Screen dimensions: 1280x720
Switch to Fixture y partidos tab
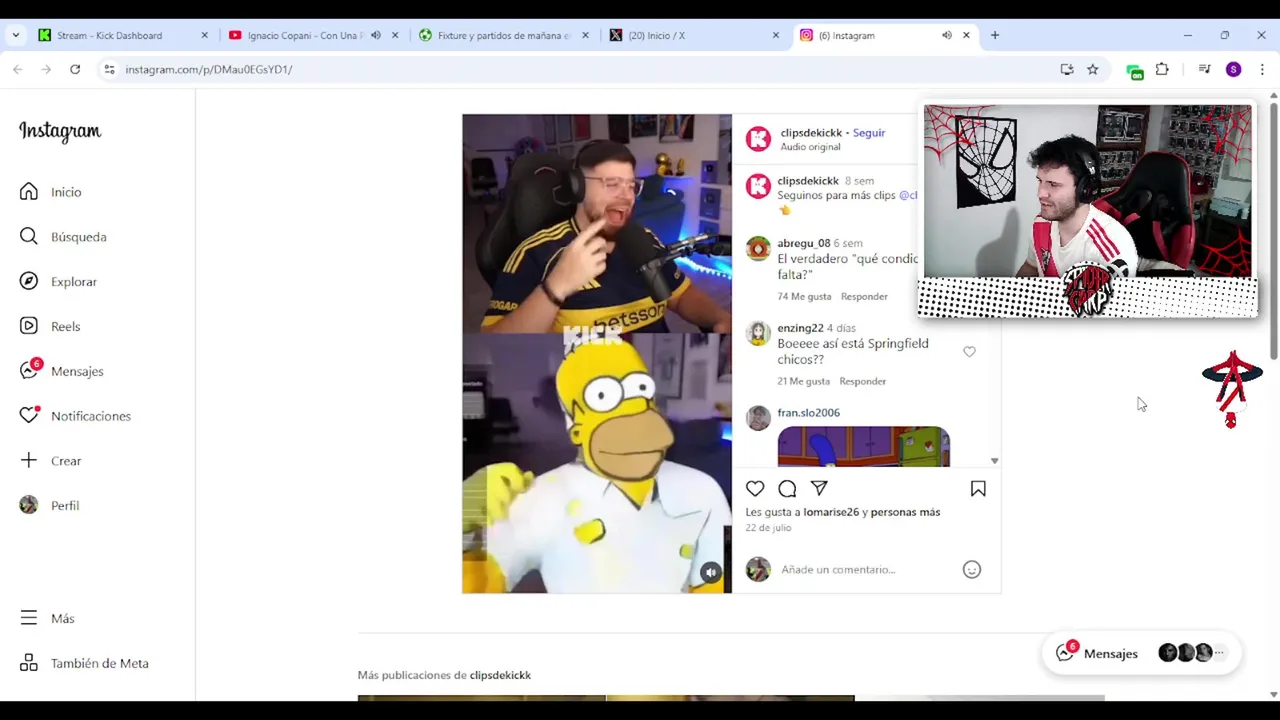[x=502, y=35]
